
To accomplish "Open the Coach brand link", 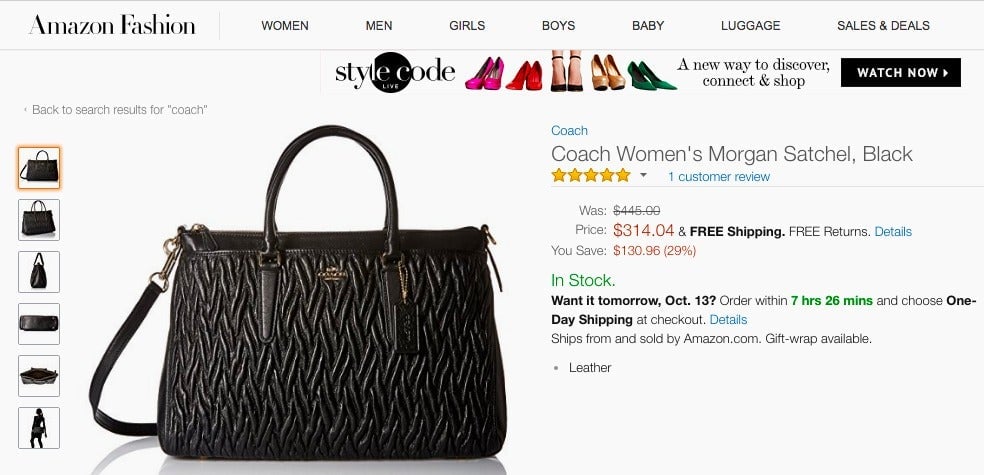I will click(569, 131).
